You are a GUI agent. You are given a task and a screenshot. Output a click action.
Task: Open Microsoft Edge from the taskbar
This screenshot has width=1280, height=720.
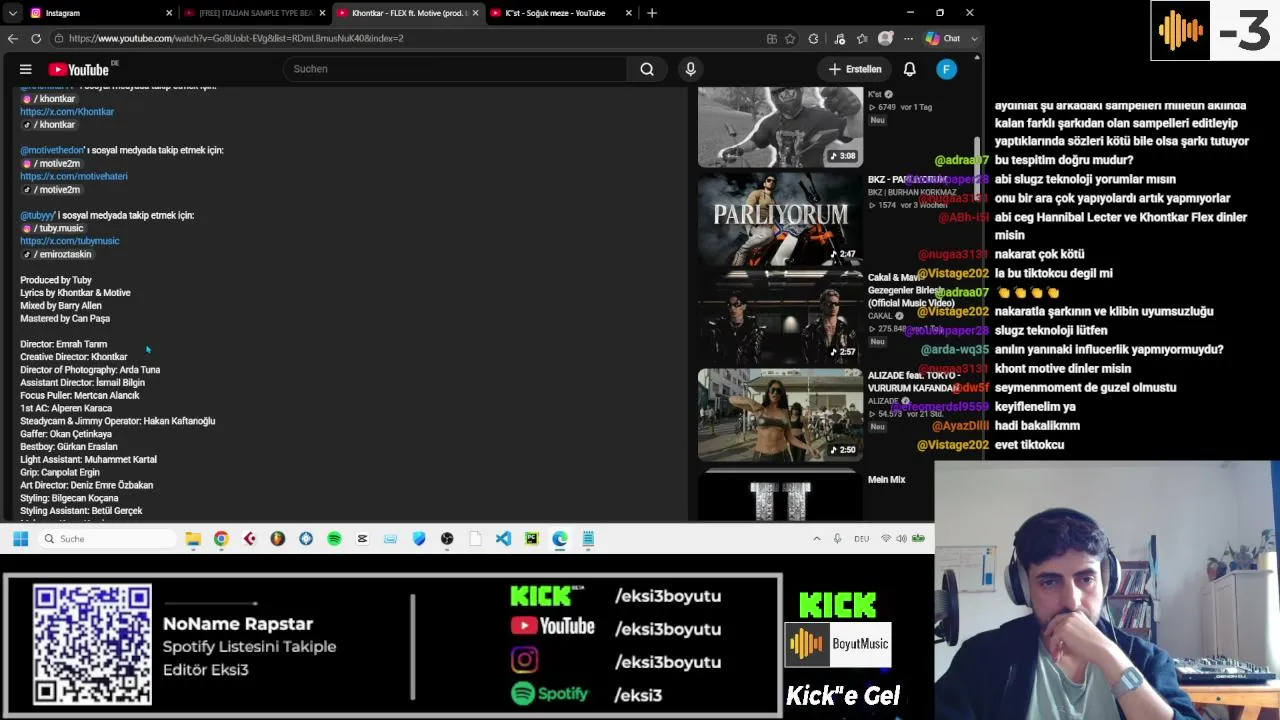pos(559,539)
